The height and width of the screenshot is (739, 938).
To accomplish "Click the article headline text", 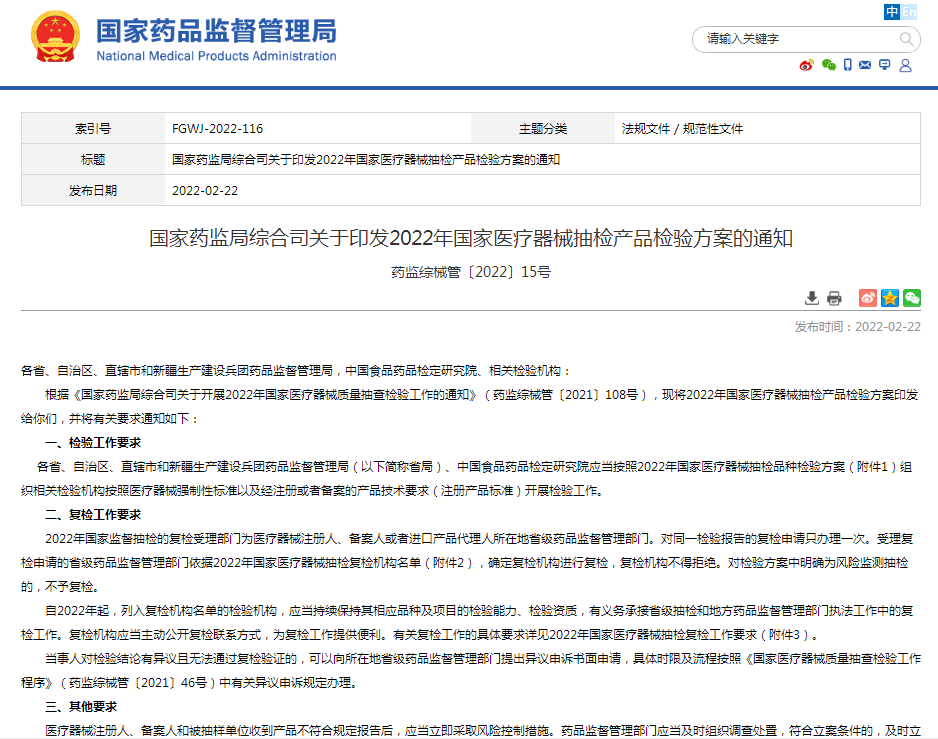I will click(x=470, y=239).
